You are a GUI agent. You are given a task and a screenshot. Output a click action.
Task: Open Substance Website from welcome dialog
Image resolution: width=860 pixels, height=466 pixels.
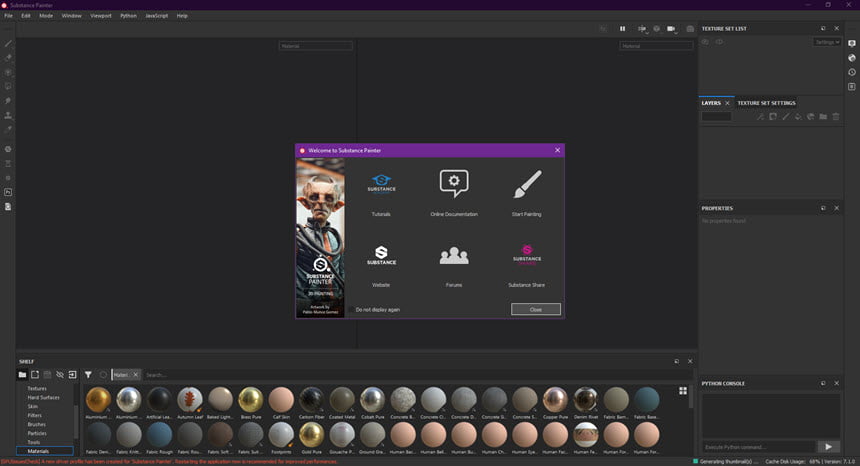click(x=381, y=255)
